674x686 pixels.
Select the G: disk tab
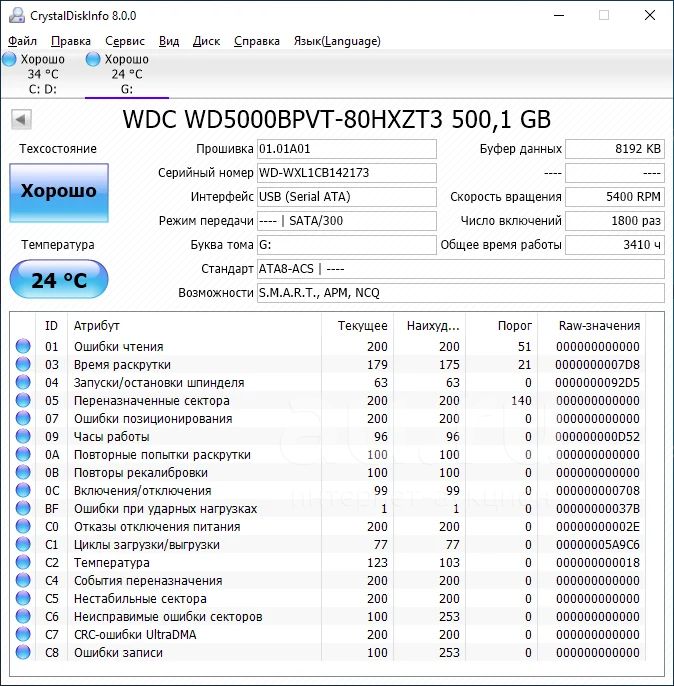(126, 74)
